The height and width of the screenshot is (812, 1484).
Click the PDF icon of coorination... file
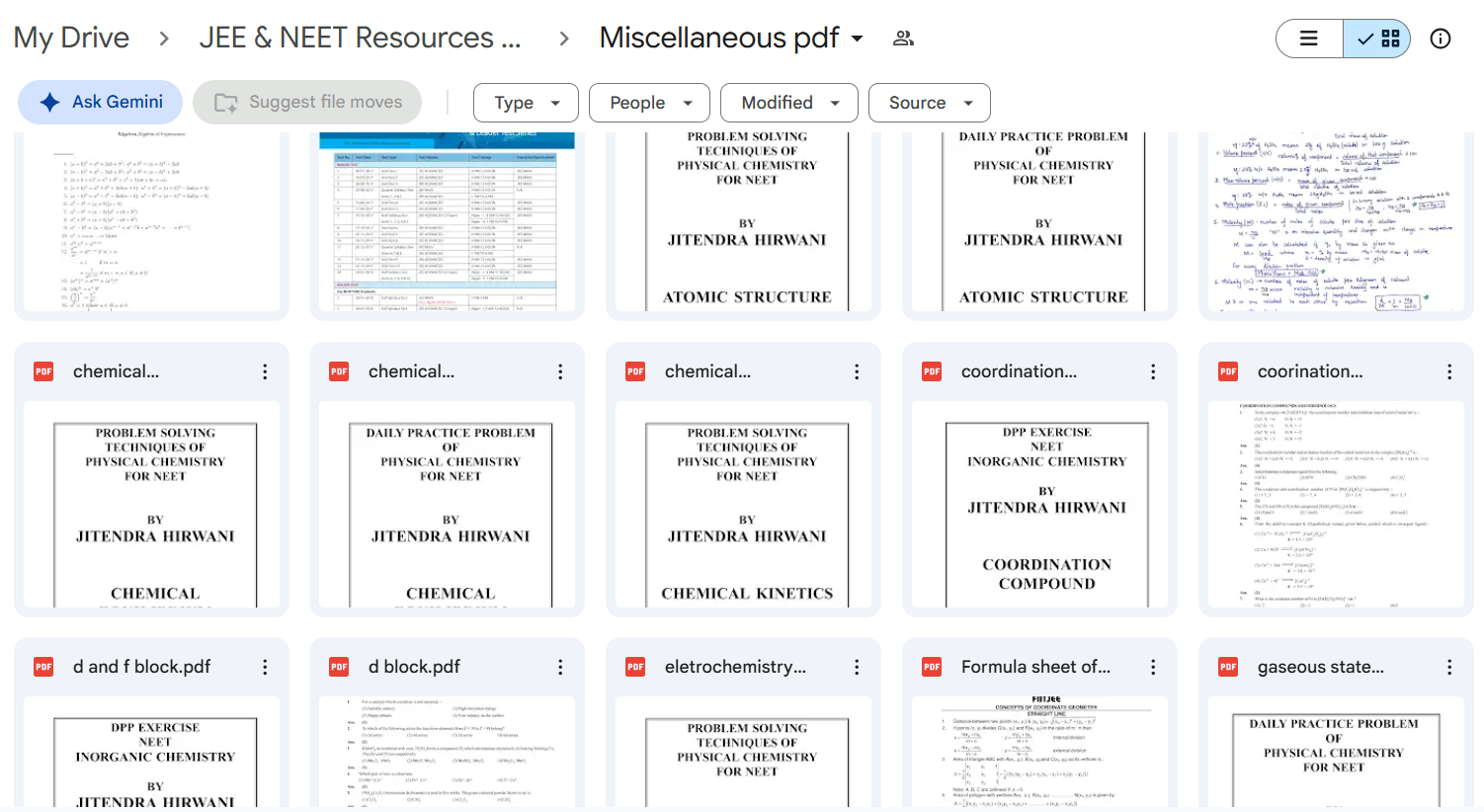pyautogui.click(x=1228, y=371)
